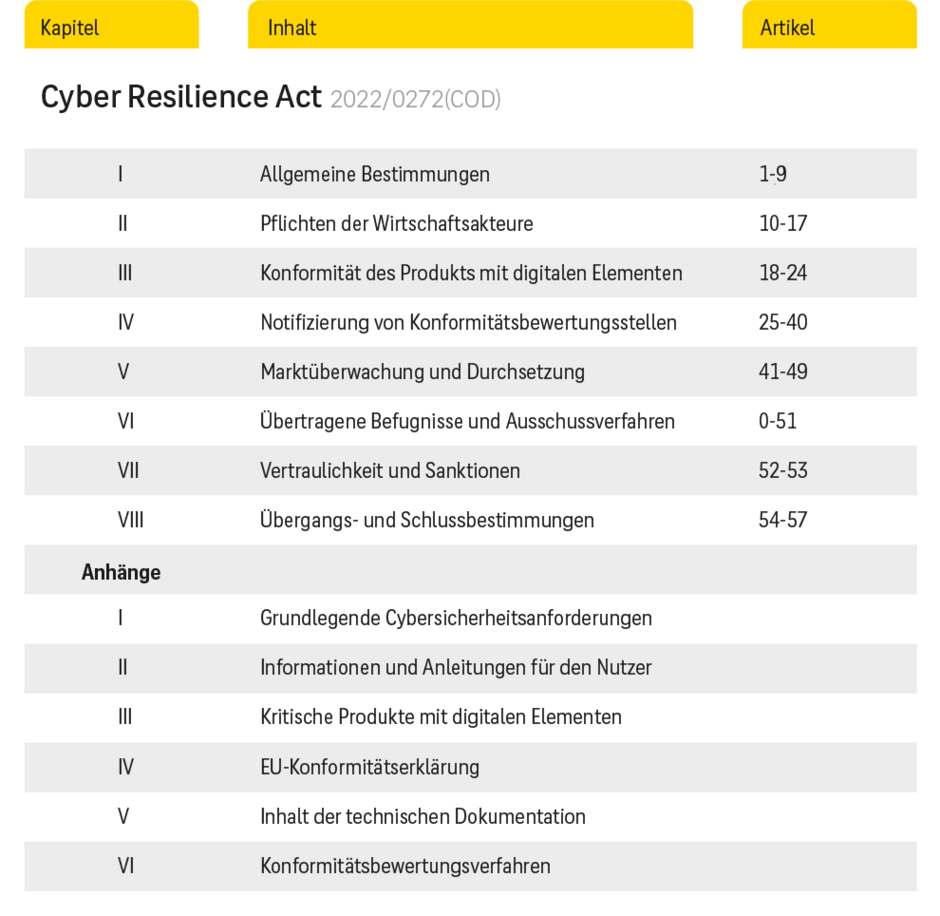The image size is (940, 916).
Task: Click Kritische Produkte mit digitalen Elementen
Action: click(441, 717)
